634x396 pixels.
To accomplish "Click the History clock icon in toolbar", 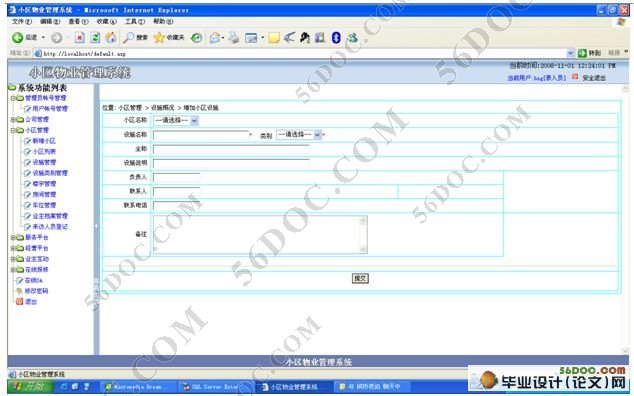I will pos(197,38).
